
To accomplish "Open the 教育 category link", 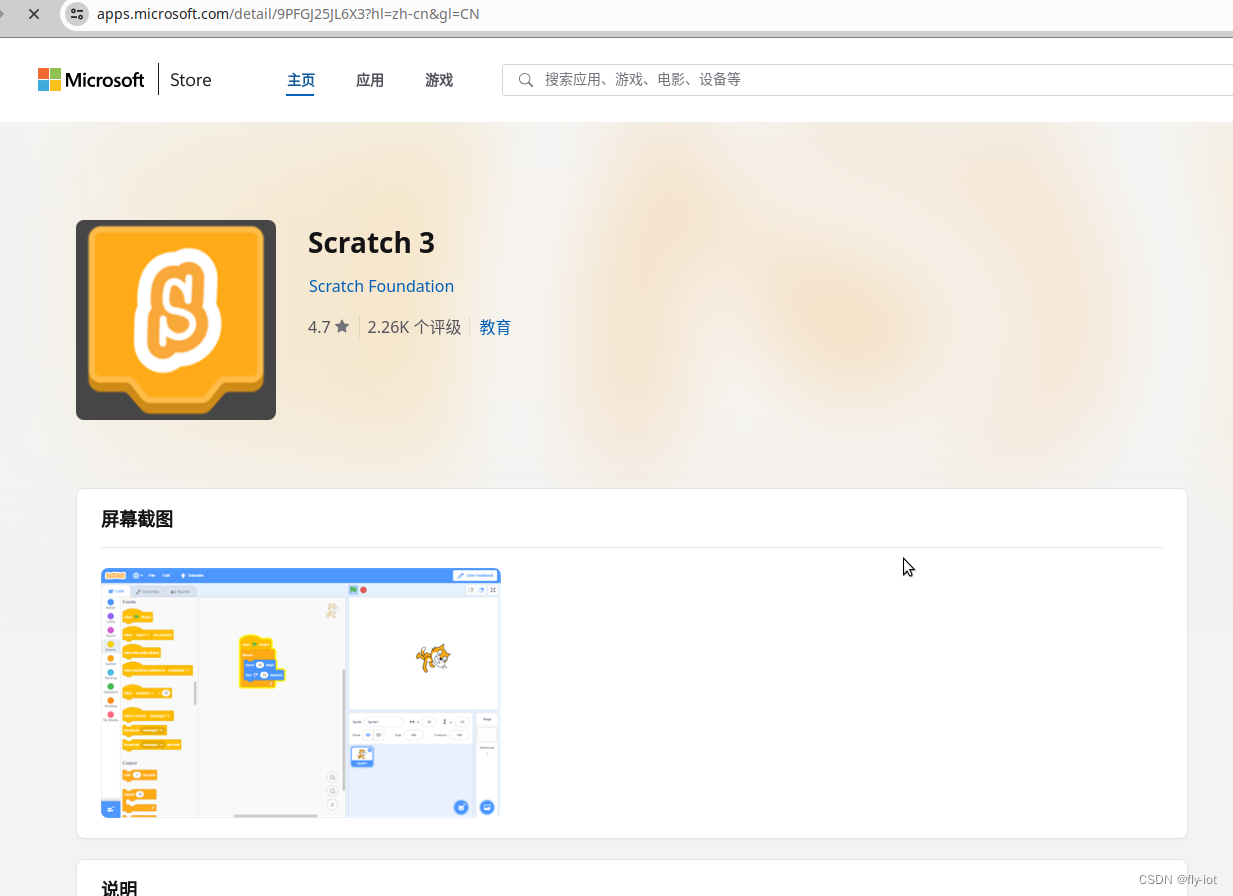I will [x=495, y=327].
